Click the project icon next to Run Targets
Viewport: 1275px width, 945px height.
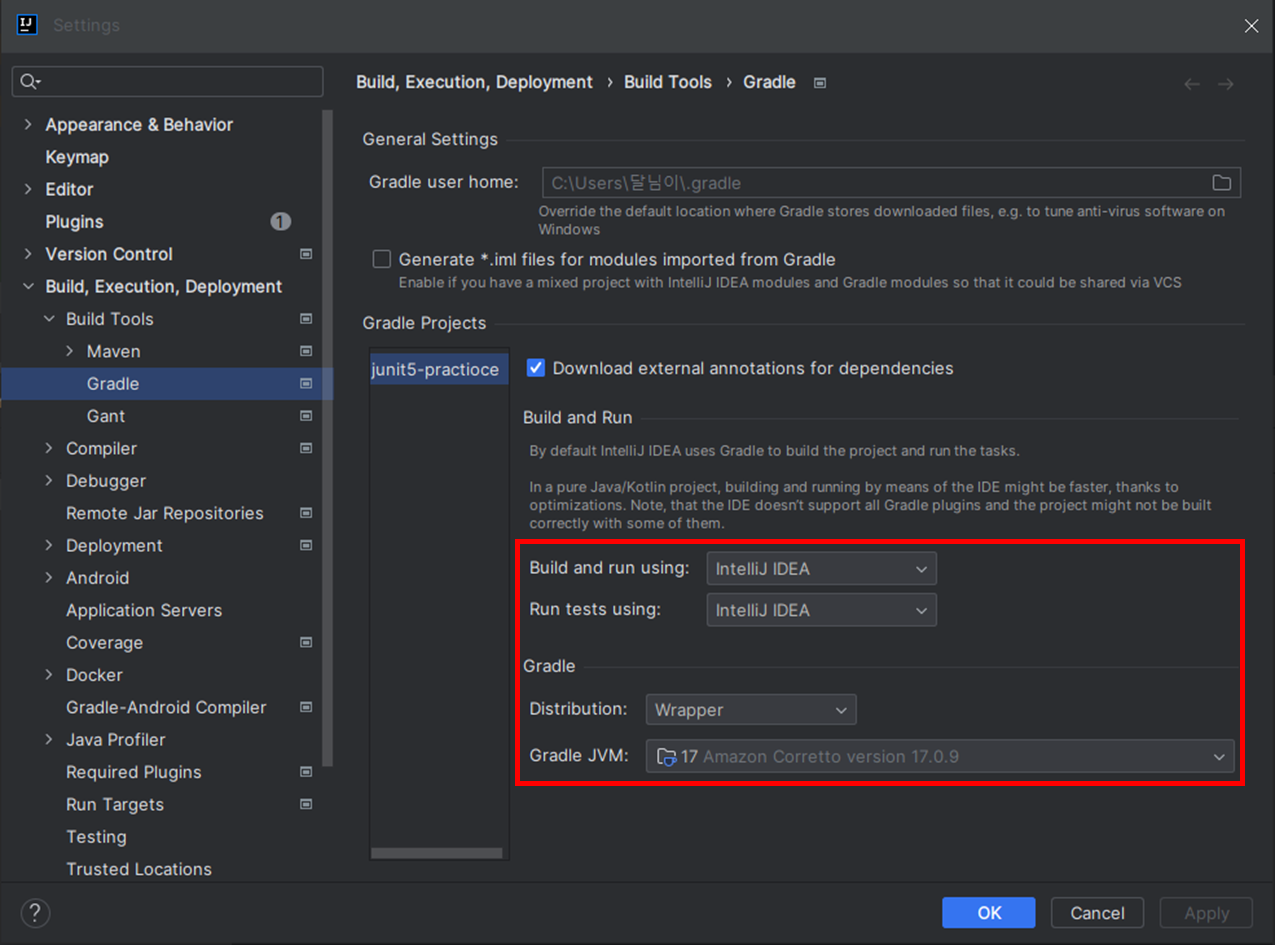pos(306,804)
